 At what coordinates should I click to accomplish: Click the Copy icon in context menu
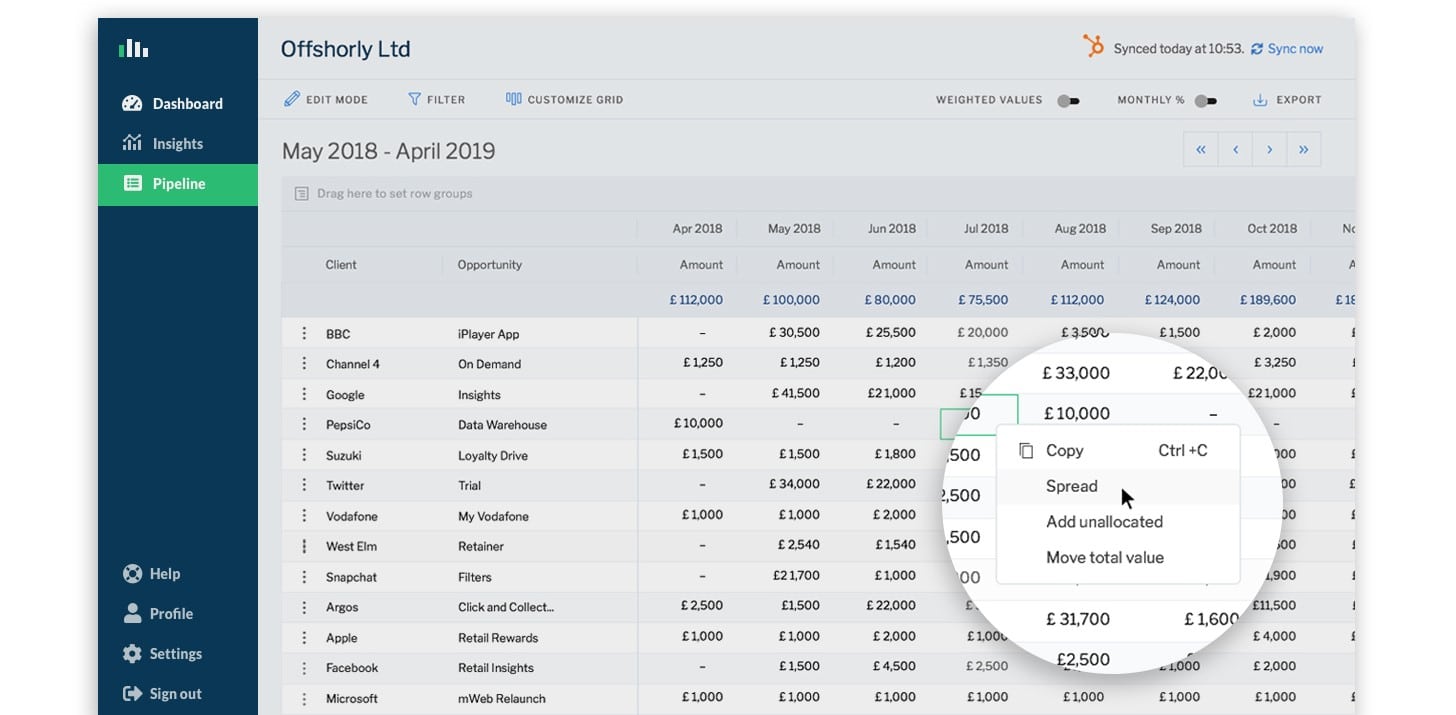click(1025, 451)
